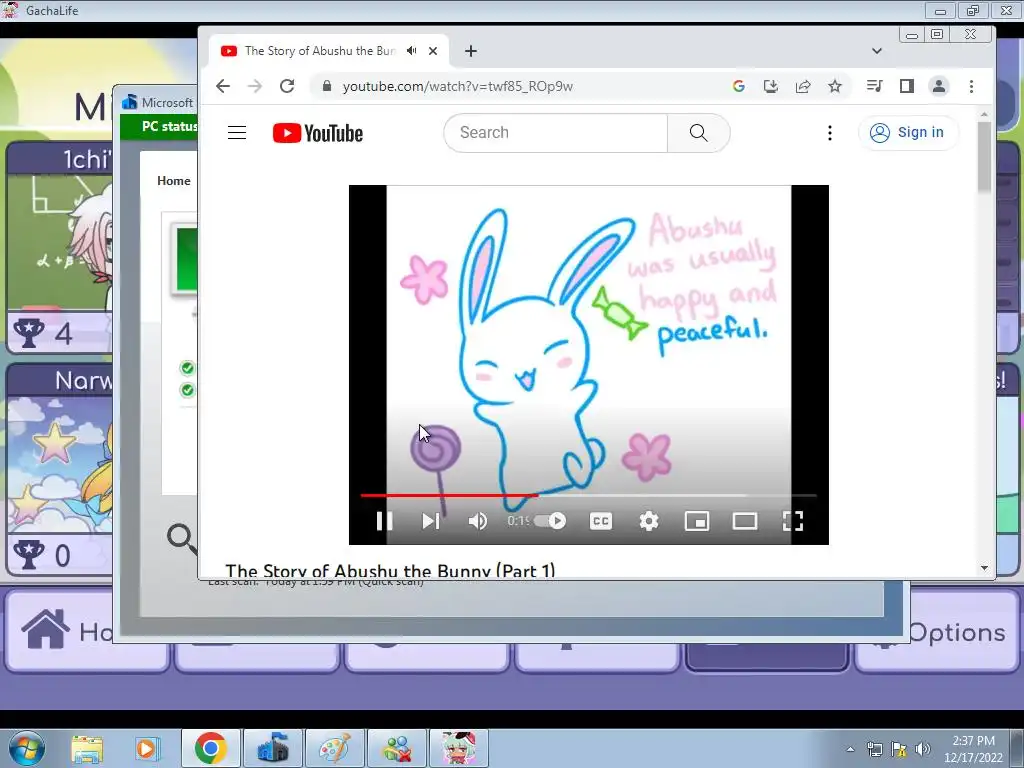Open Chrome three-dot menu
This screenshot has width=1024, height=768.
[x=971, y=86]
